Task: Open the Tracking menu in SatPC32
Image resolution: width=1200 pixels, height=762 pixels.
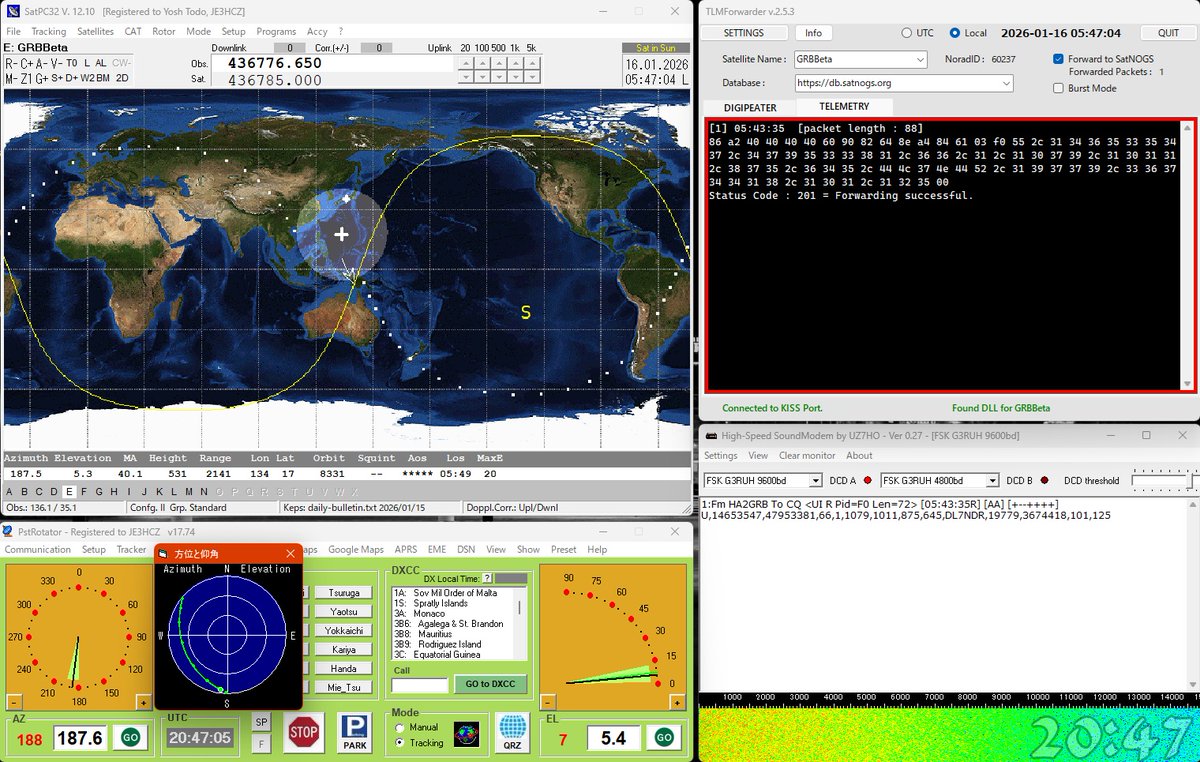Action: coord(48,32)
